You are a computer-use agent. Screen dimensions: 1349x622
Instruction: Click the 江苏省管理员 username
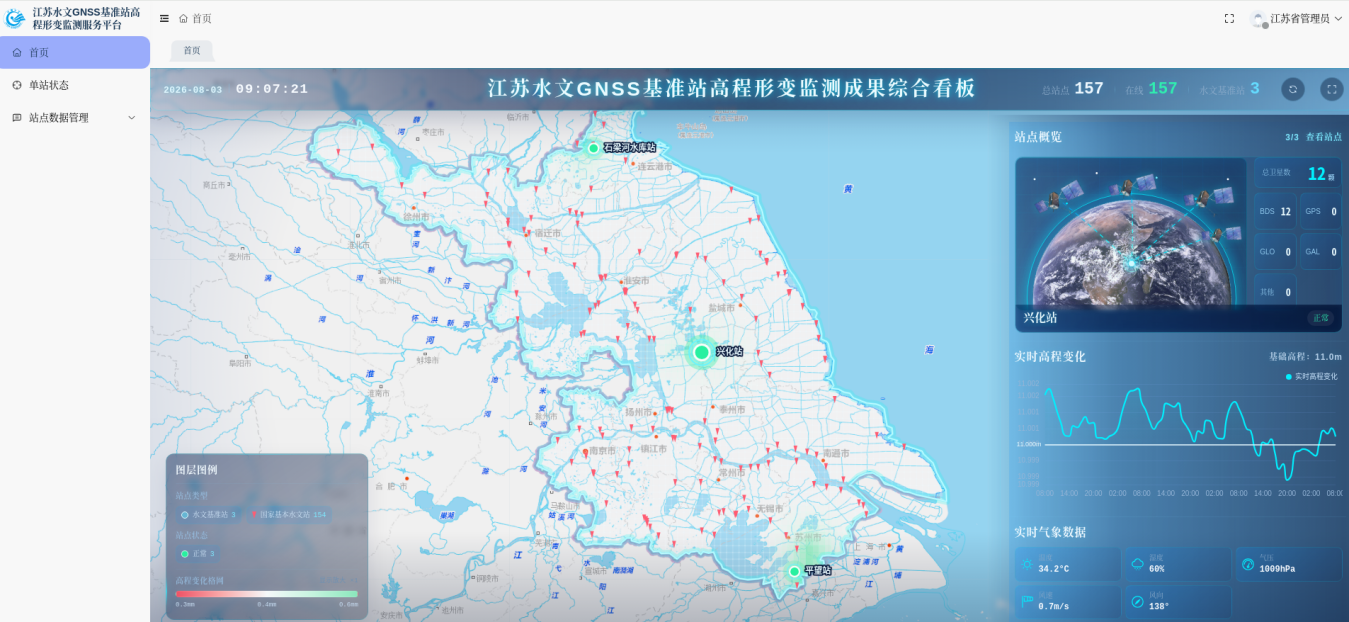tap(1300, 18)
